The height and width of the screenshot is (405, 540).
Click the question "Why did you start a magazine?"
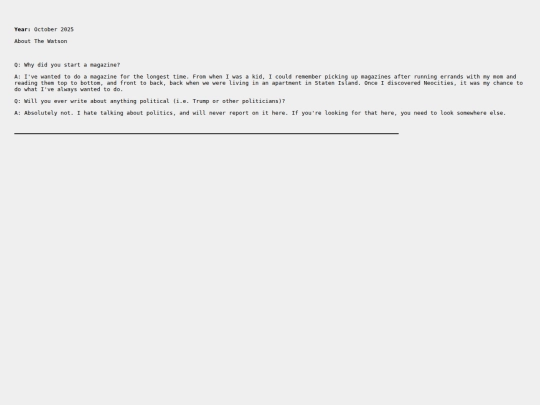[x=67, y=65]
